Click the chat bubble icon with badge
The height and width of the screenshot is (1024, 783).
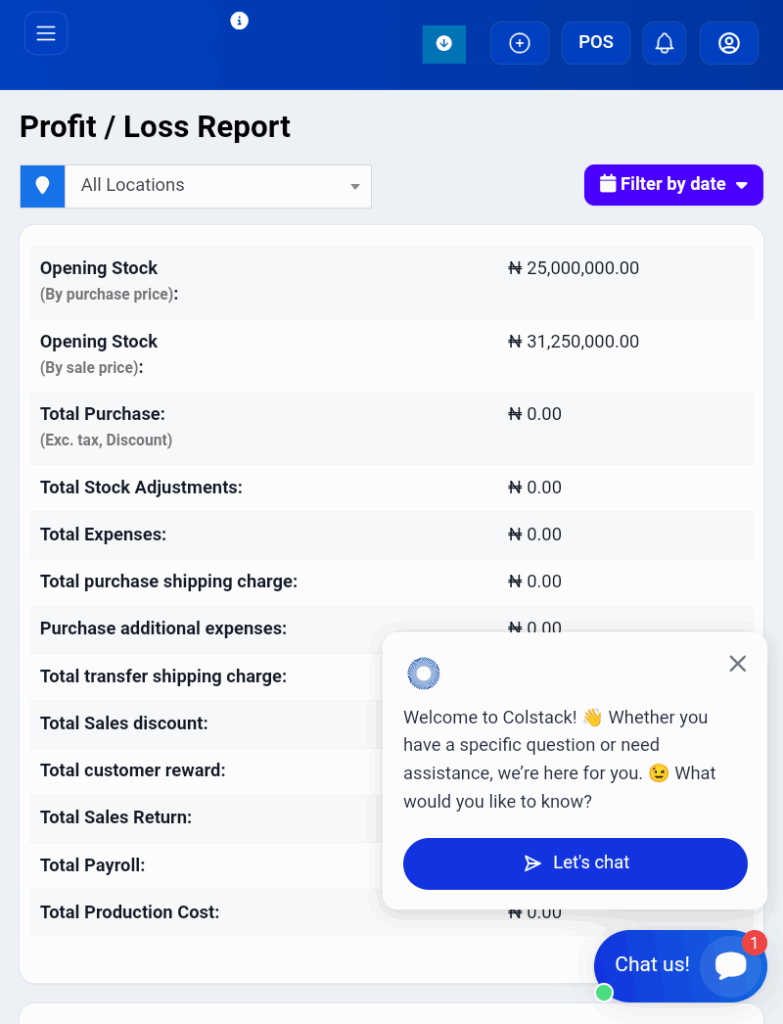click(731, 965)
